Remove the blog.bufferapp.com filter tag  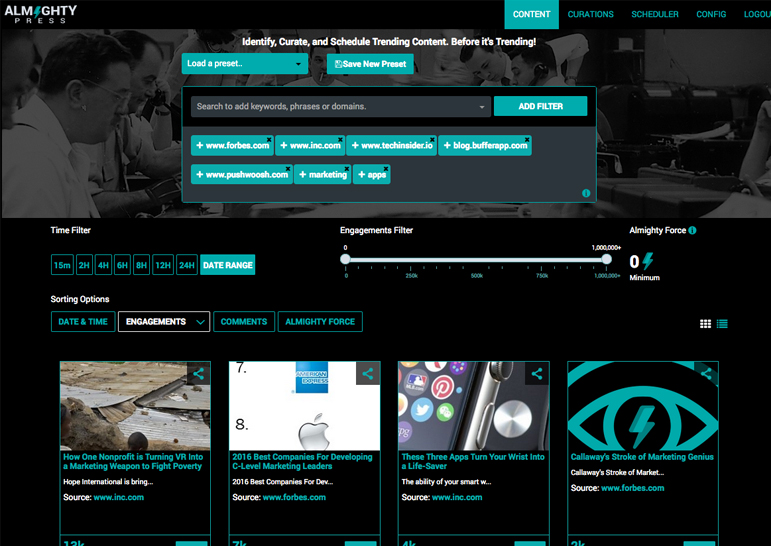click(x=527, y=140)
